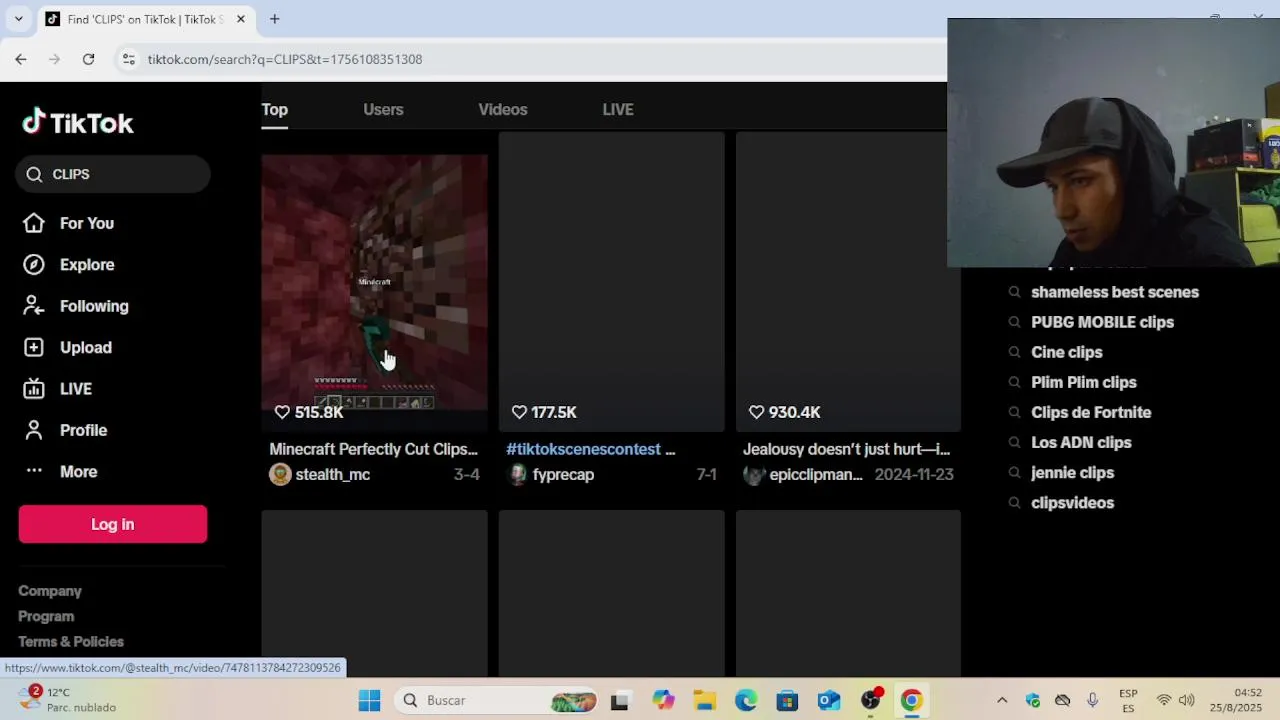Click the magnifier icon beside jennie clips
The height and width of the screenshot is (720, 1280).
1014,472
